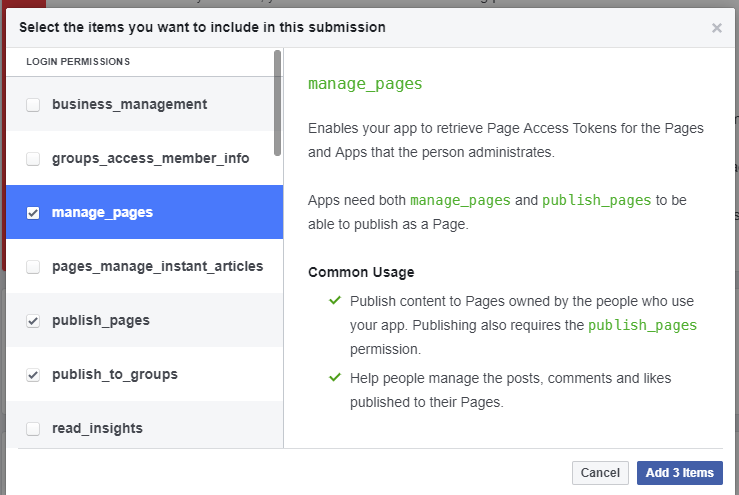739x495 pixels.
Task: Click the Add 3 Items button
Action: tap(680, 473)
